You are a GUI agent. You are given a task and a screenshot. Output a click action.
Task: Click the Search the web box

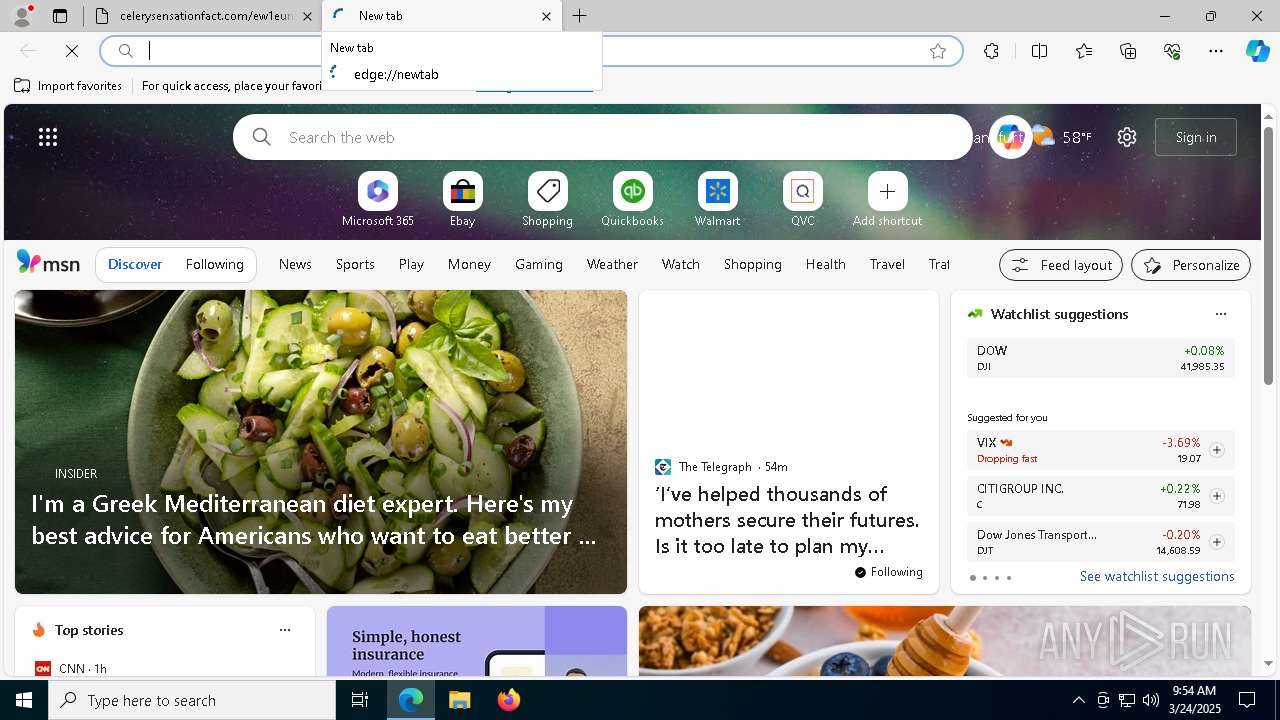coord(603,137)
